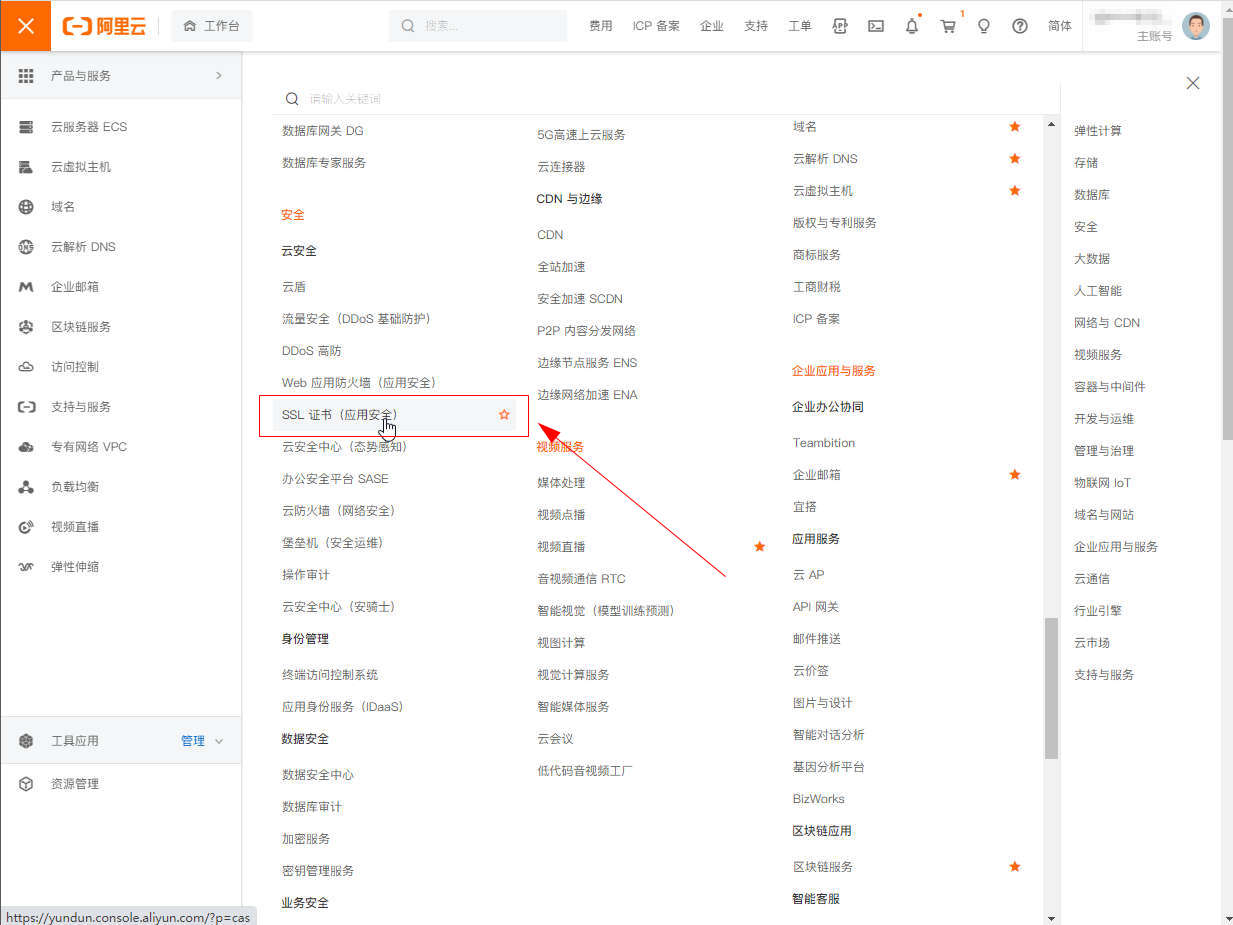Open the workbench home button
1233x925 pixels.
[212, 26]
